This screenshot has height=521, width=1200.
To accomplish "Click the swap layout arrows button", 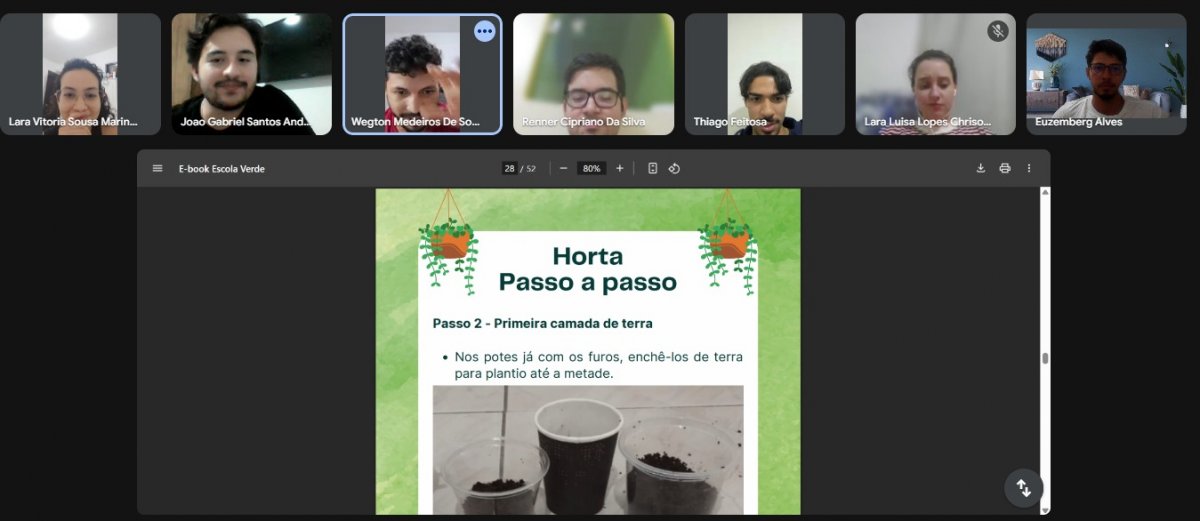I will click(1024, 488).
